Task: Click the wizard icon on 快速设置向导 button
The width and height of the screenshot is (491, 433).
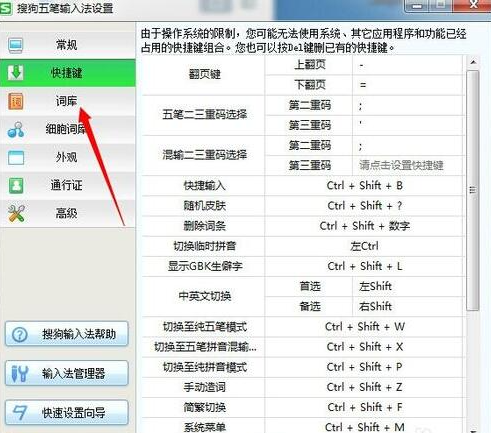Action: click(19, 413)
